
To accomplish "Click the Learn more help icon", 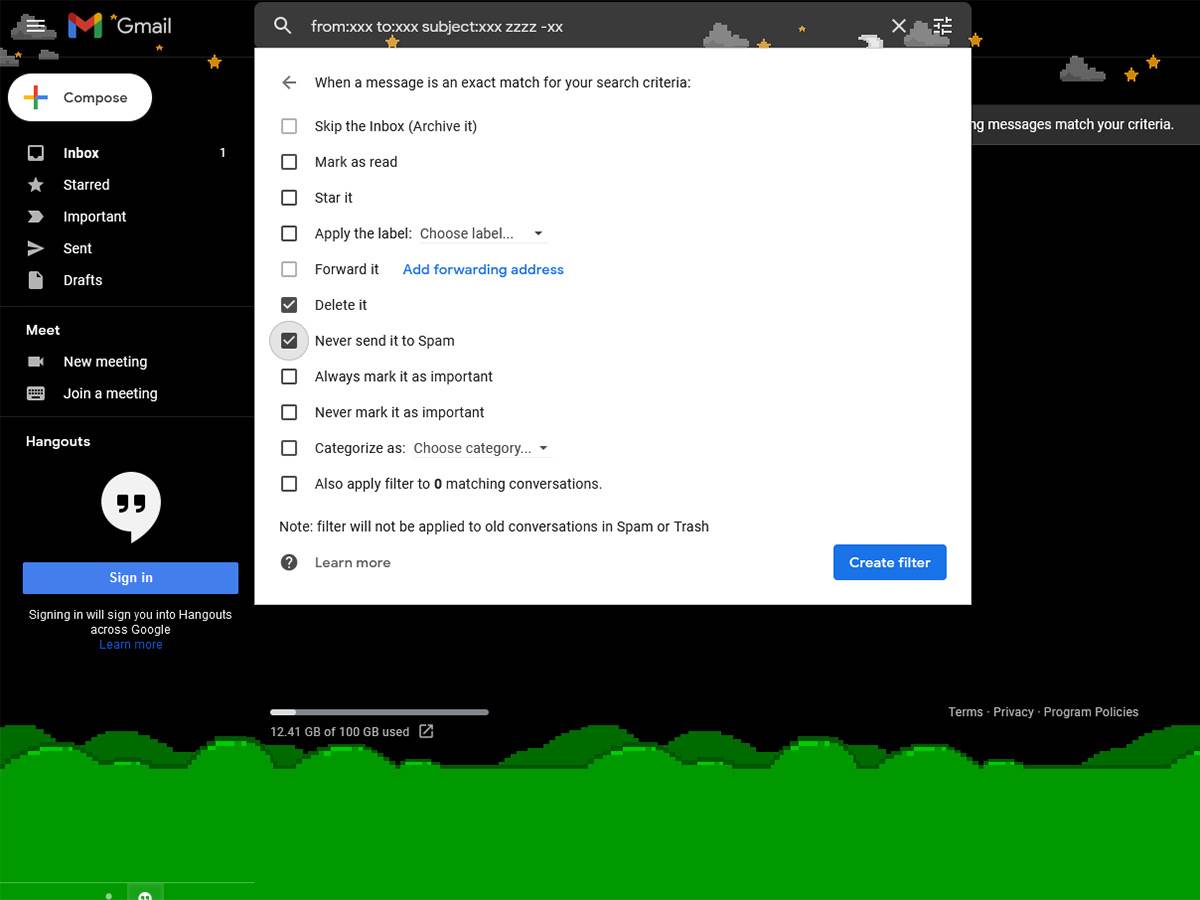I will click(289, 562).
